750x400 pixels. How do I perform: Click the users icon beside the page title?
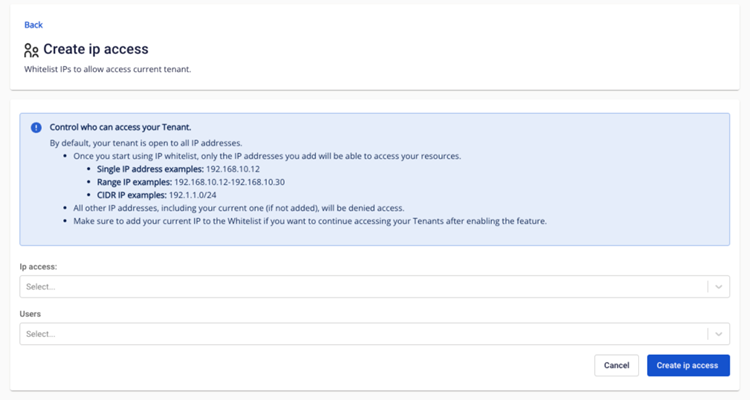(x=32, y=49)
